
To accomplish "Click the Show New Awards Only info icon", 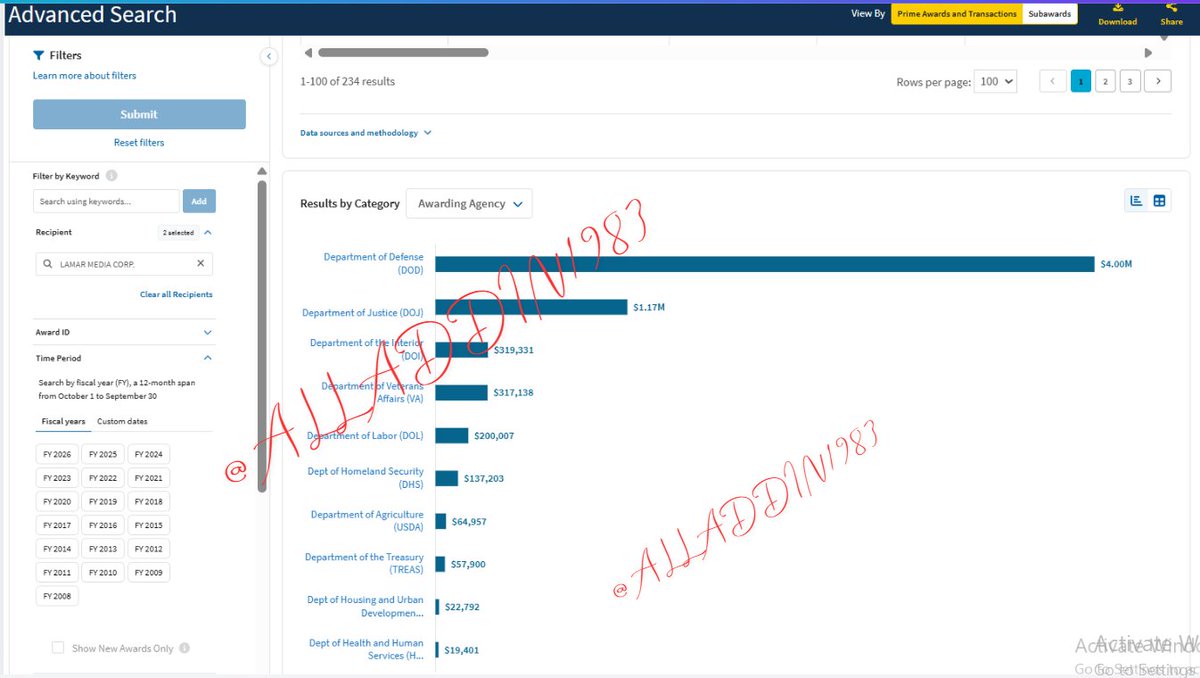I will (x=184, y=648).
